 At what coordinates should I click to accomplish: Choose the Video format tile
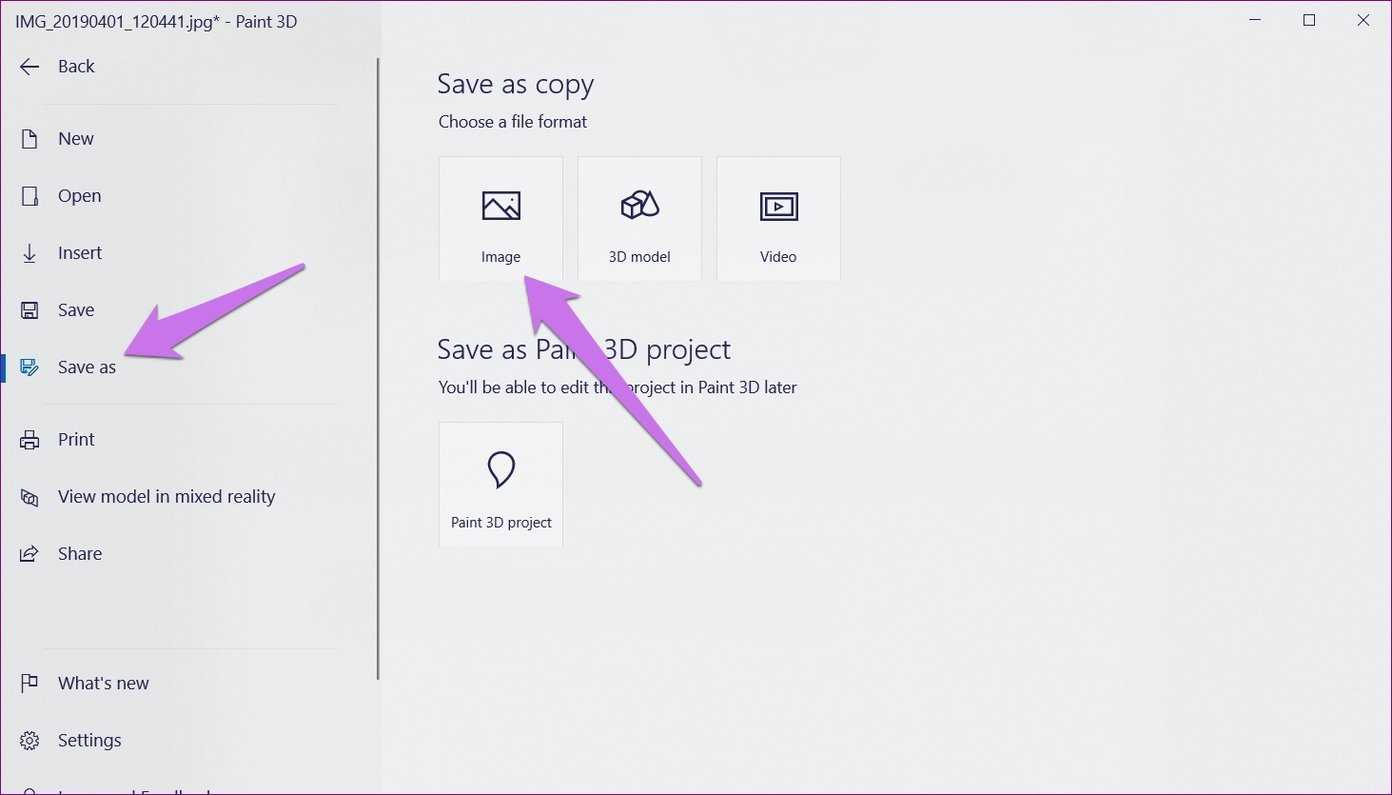pos(779,218)
